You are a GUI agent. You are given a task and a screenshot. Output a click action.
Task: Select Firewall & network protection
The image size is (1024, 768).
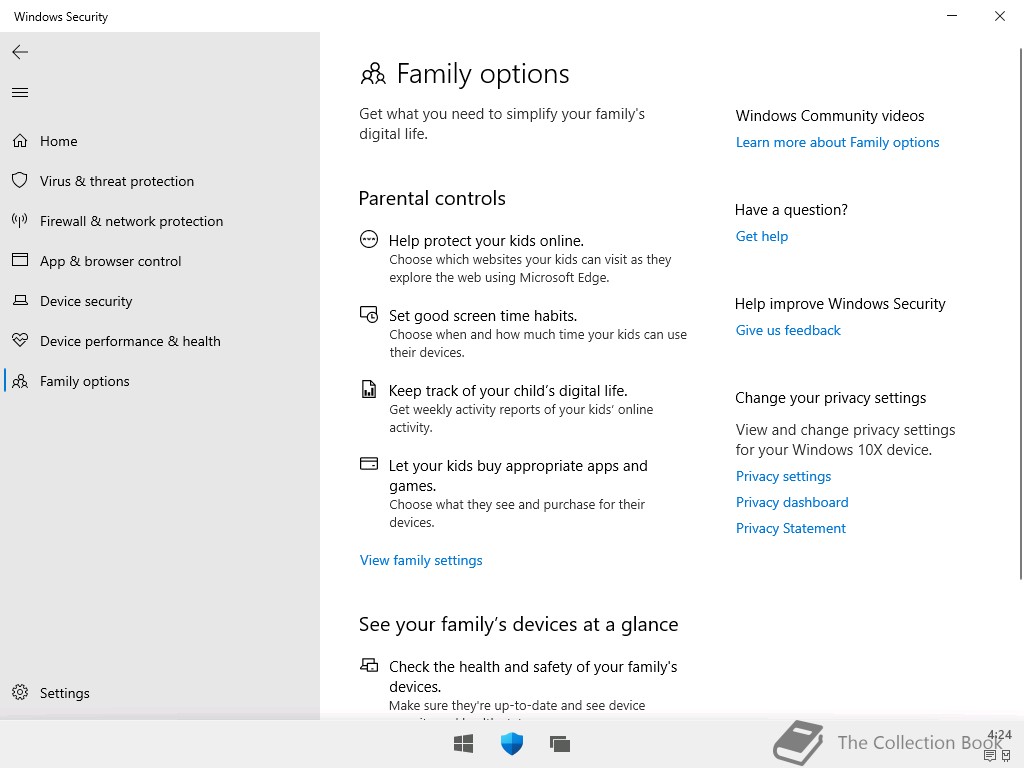[160, 221]
